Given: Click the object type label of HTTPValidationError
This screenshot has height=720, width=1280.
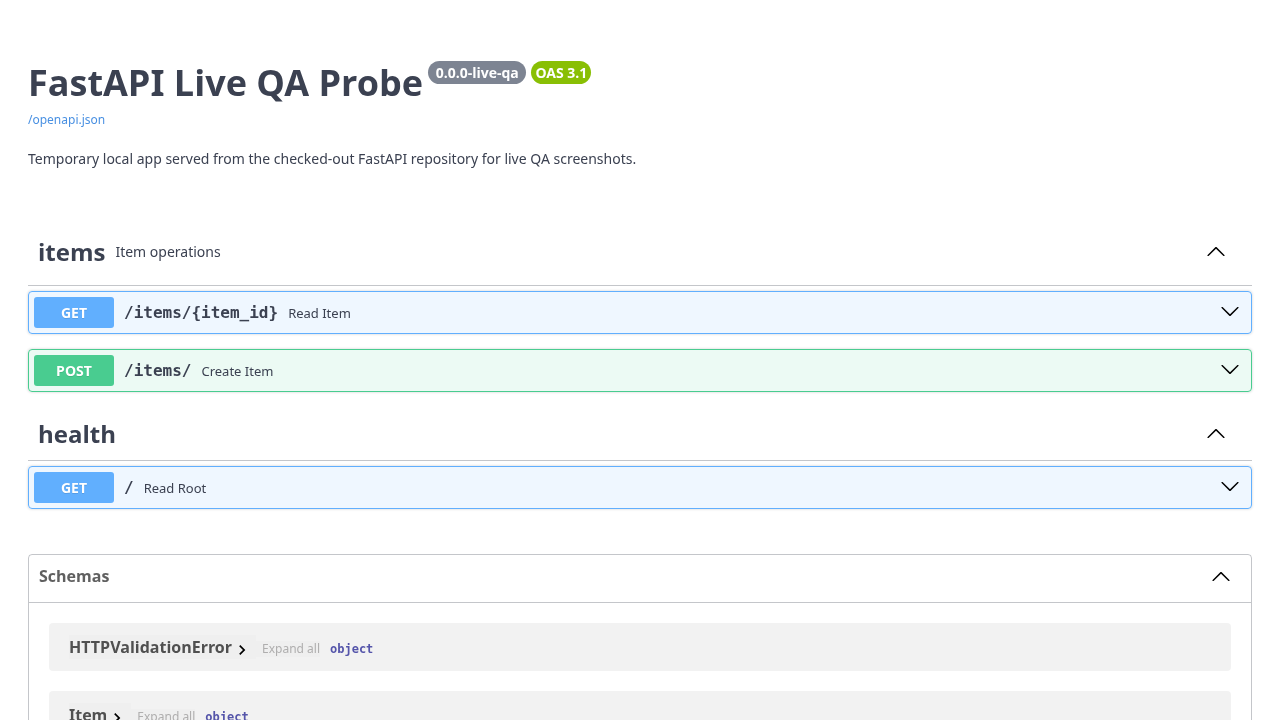Looking at the screenshot, I should click(x=351, y=649).
